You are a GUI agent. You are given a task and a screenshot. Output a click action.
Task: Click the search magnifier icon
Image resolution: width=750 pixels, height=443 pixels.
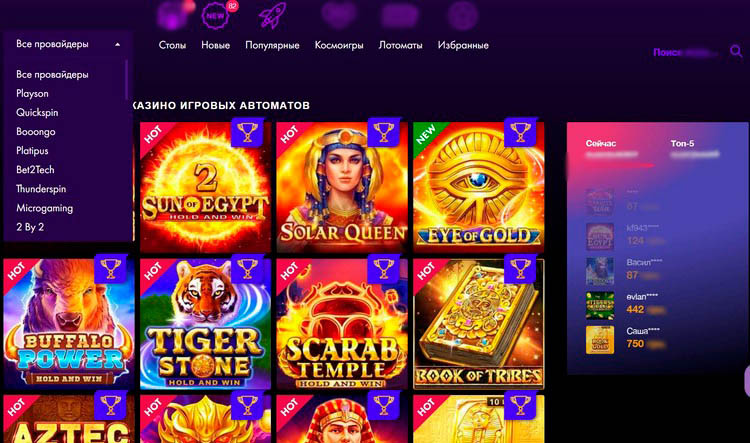pyautogui.click(x=736, y=51)
